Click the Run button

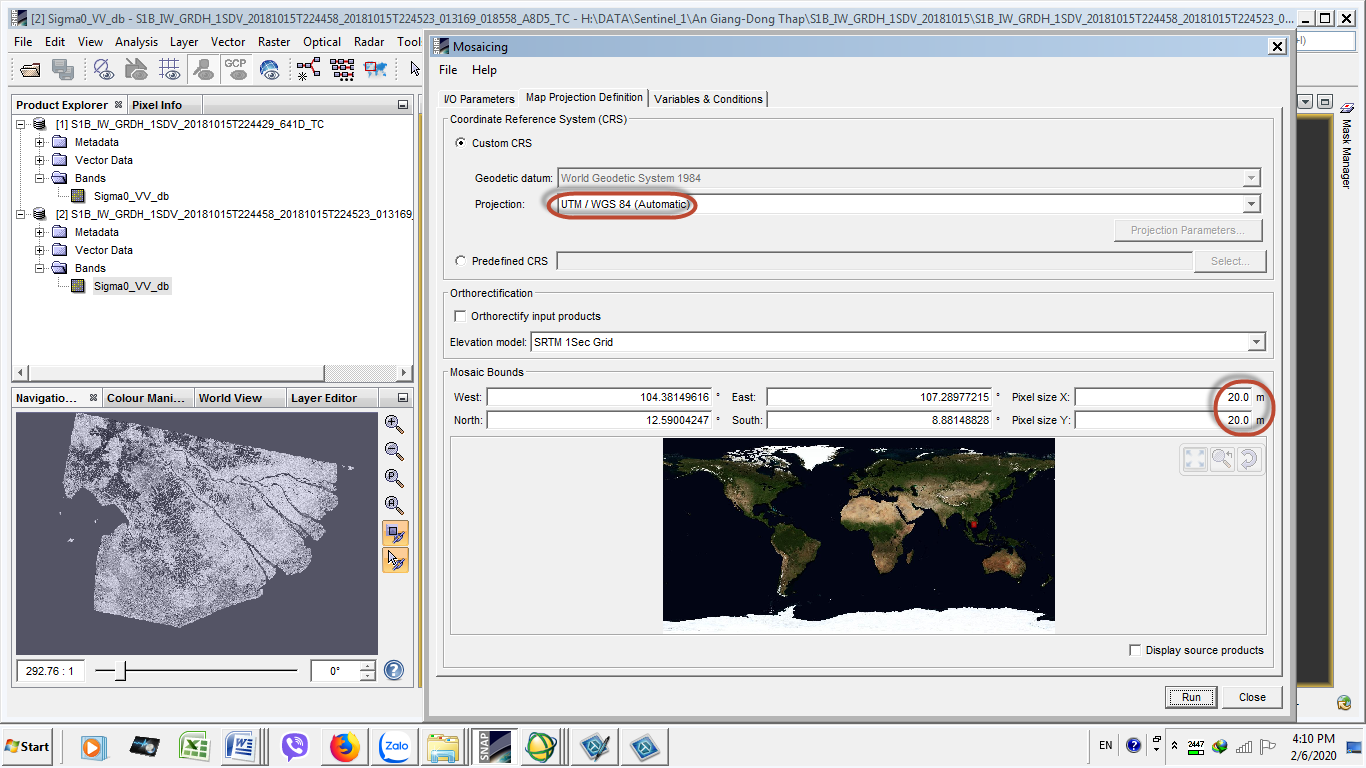coord(1191,697)
